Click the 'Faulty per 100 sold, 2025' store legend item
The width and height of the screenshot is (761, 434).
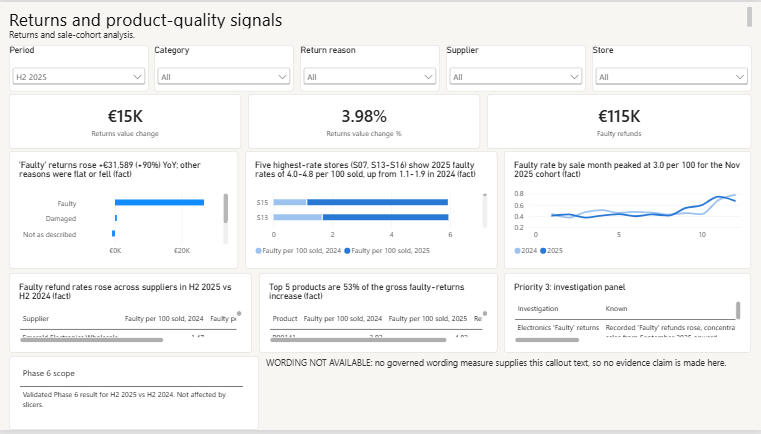(x=387, y=251)
